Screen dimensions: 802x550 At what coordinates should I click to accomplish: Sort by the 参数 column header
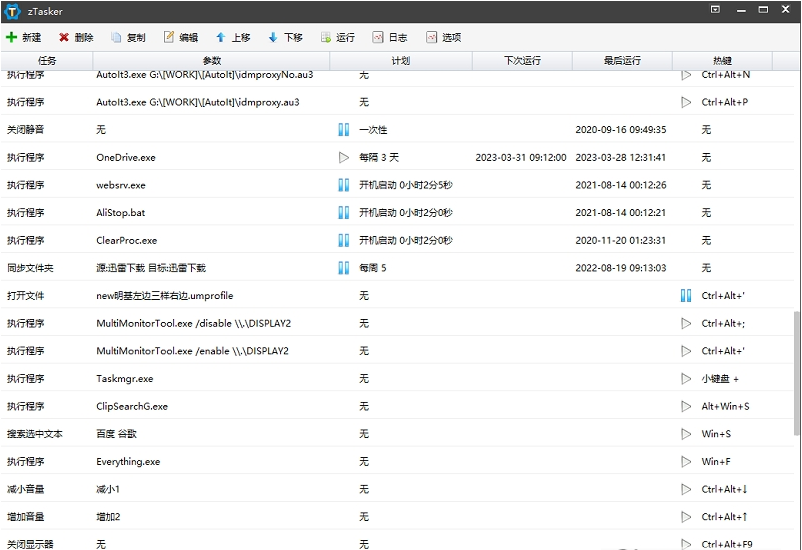pyautogui.click(x=211, y=60)
